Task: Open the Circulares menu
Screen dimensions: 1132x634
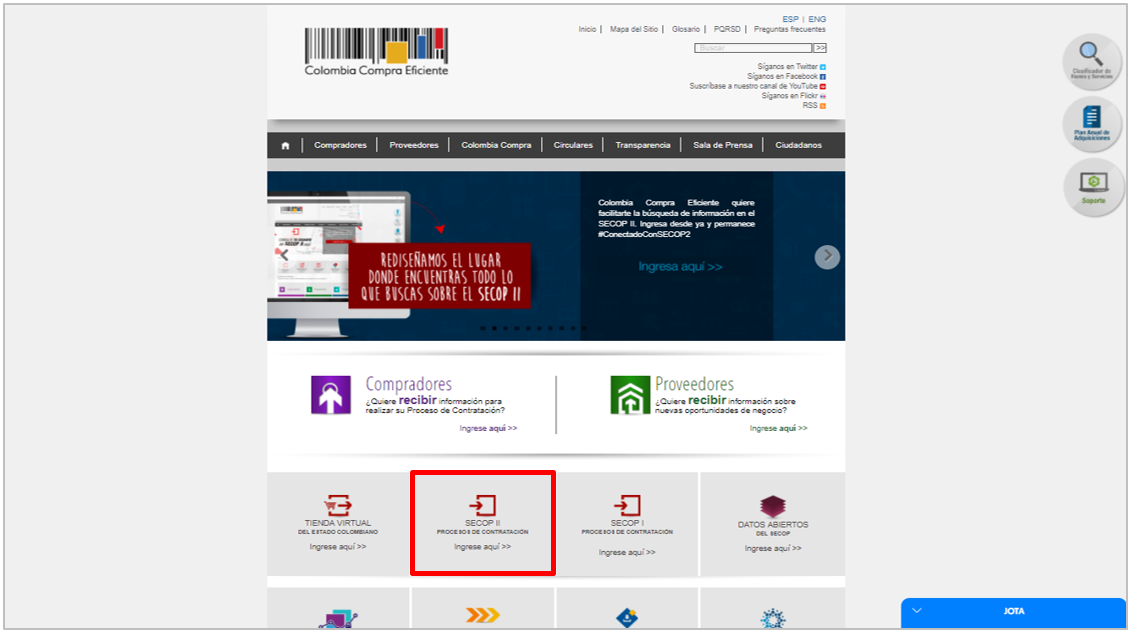Action: coord(573,145)
